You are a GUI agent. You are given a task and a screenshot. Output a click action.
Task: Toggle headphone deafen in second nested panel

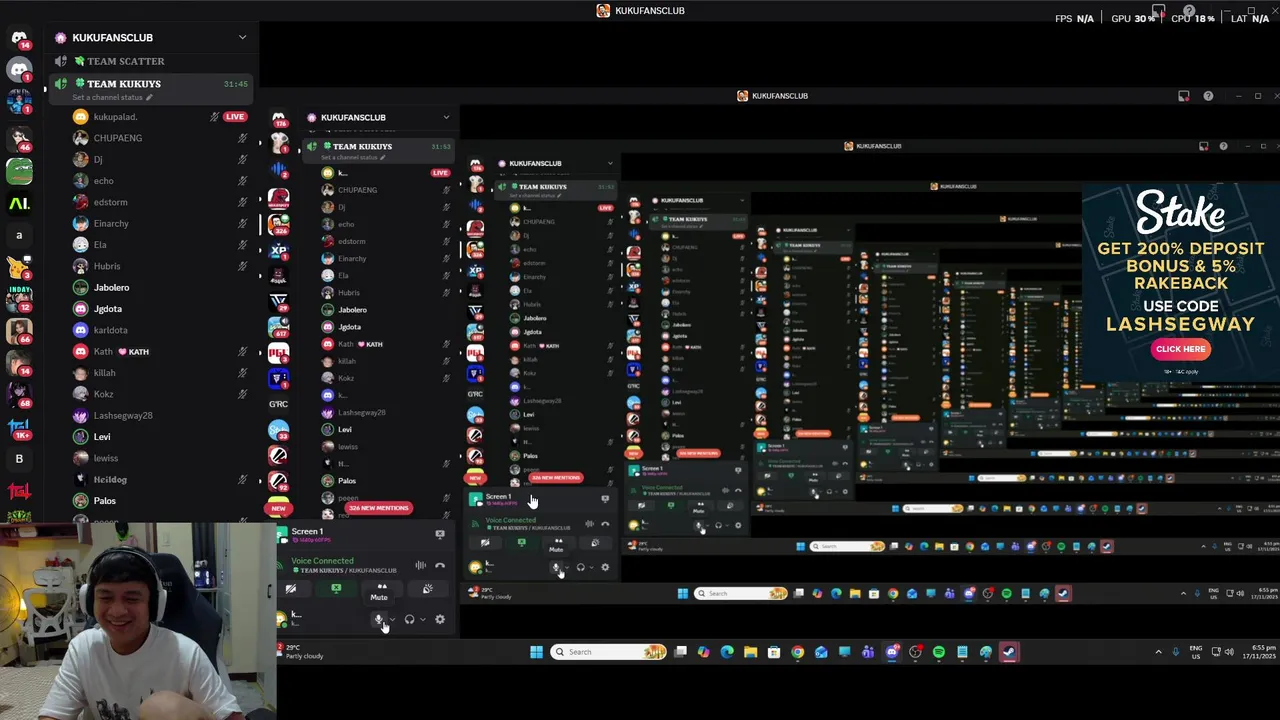pos(580,567)
